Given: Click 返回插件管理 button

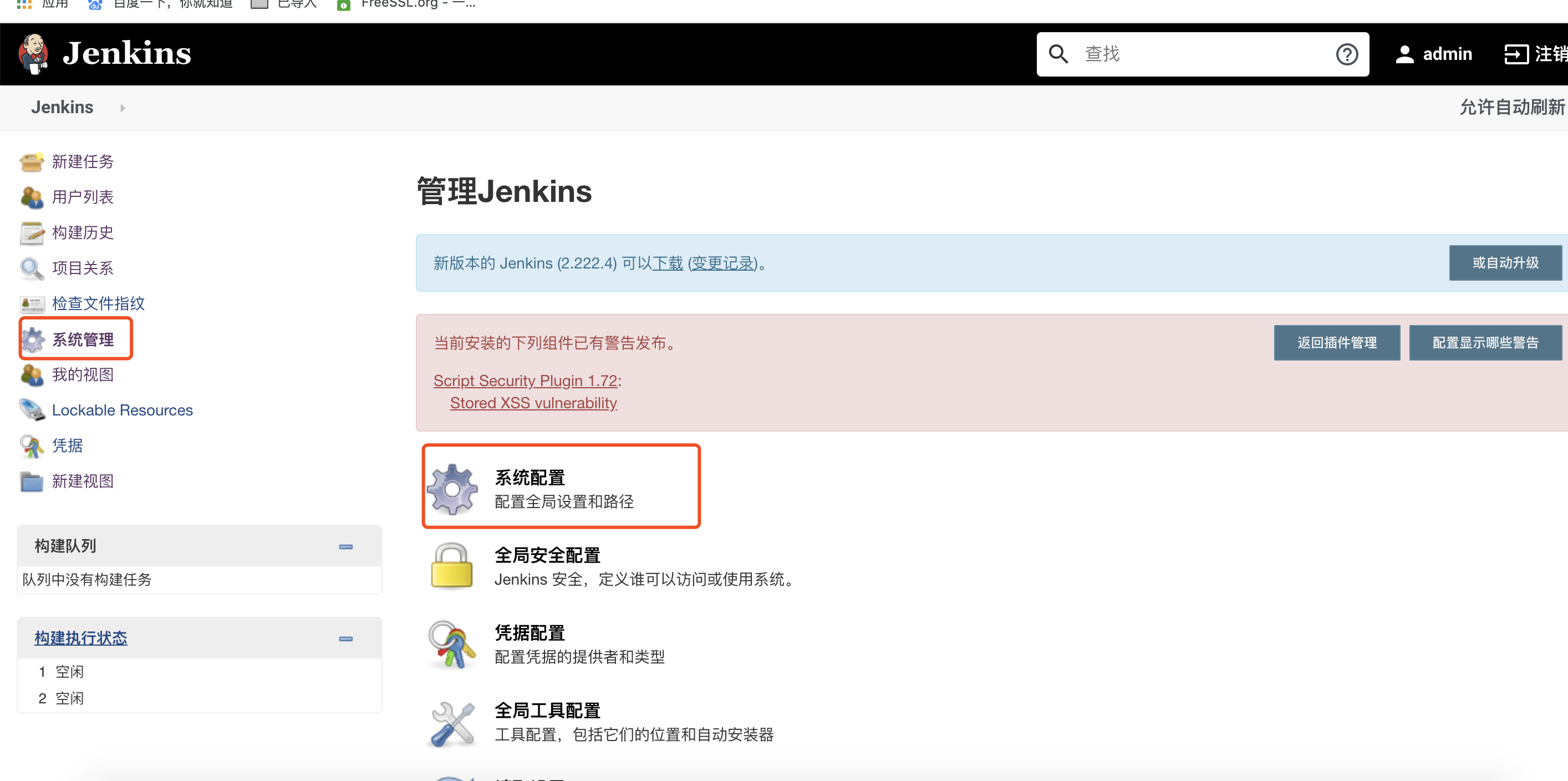Looking at the screenshot, I should tap(1337, 342).
